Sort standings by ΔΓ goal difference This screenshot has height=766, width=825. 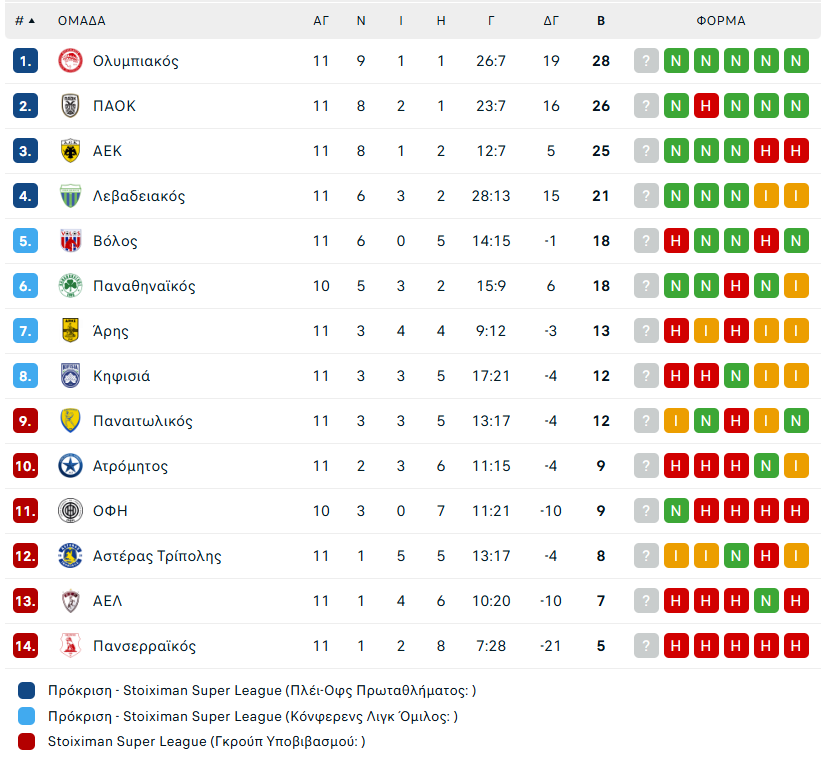551,21
